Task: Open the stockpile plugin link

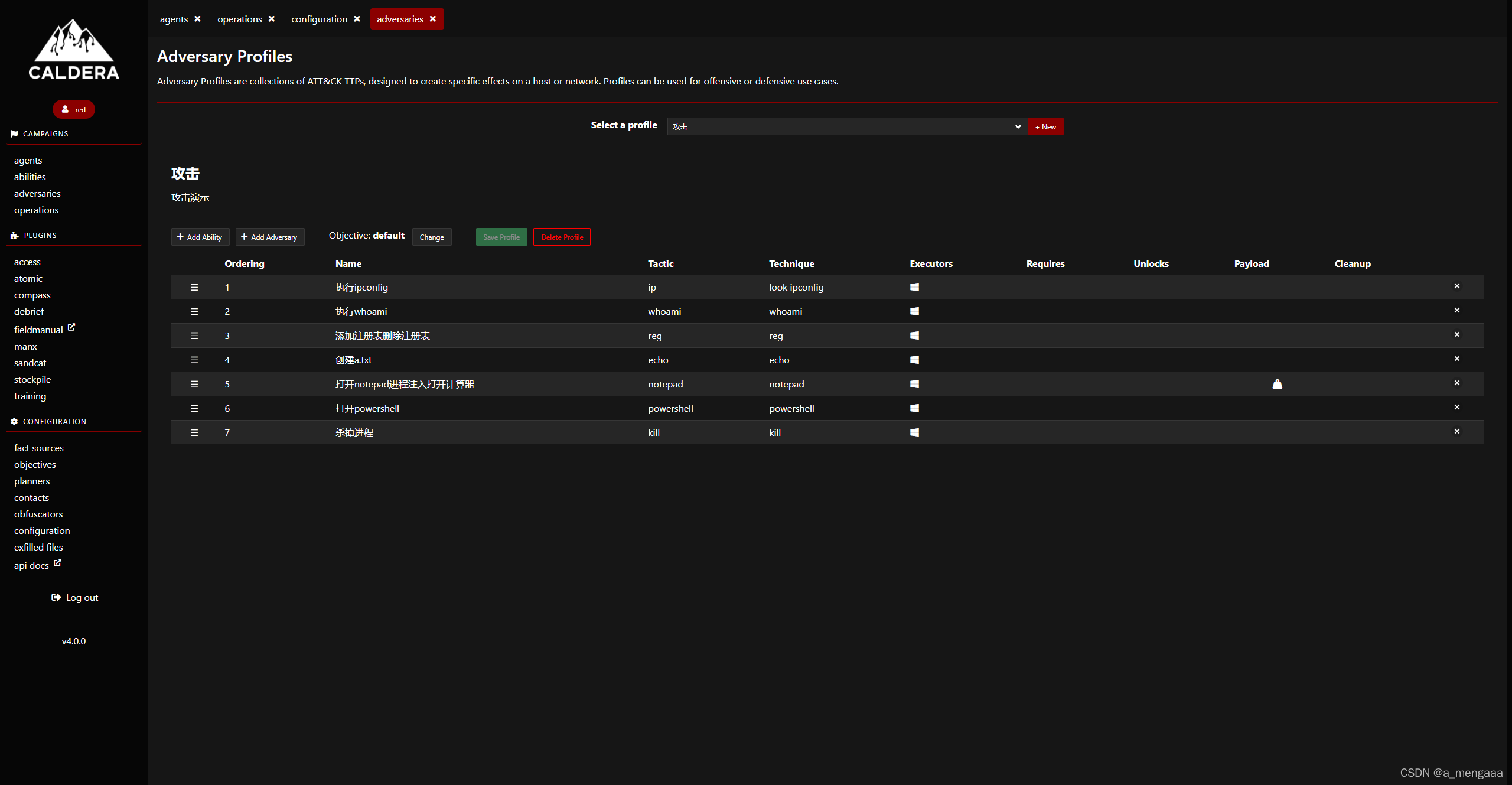Action: [x=32, y=379]
